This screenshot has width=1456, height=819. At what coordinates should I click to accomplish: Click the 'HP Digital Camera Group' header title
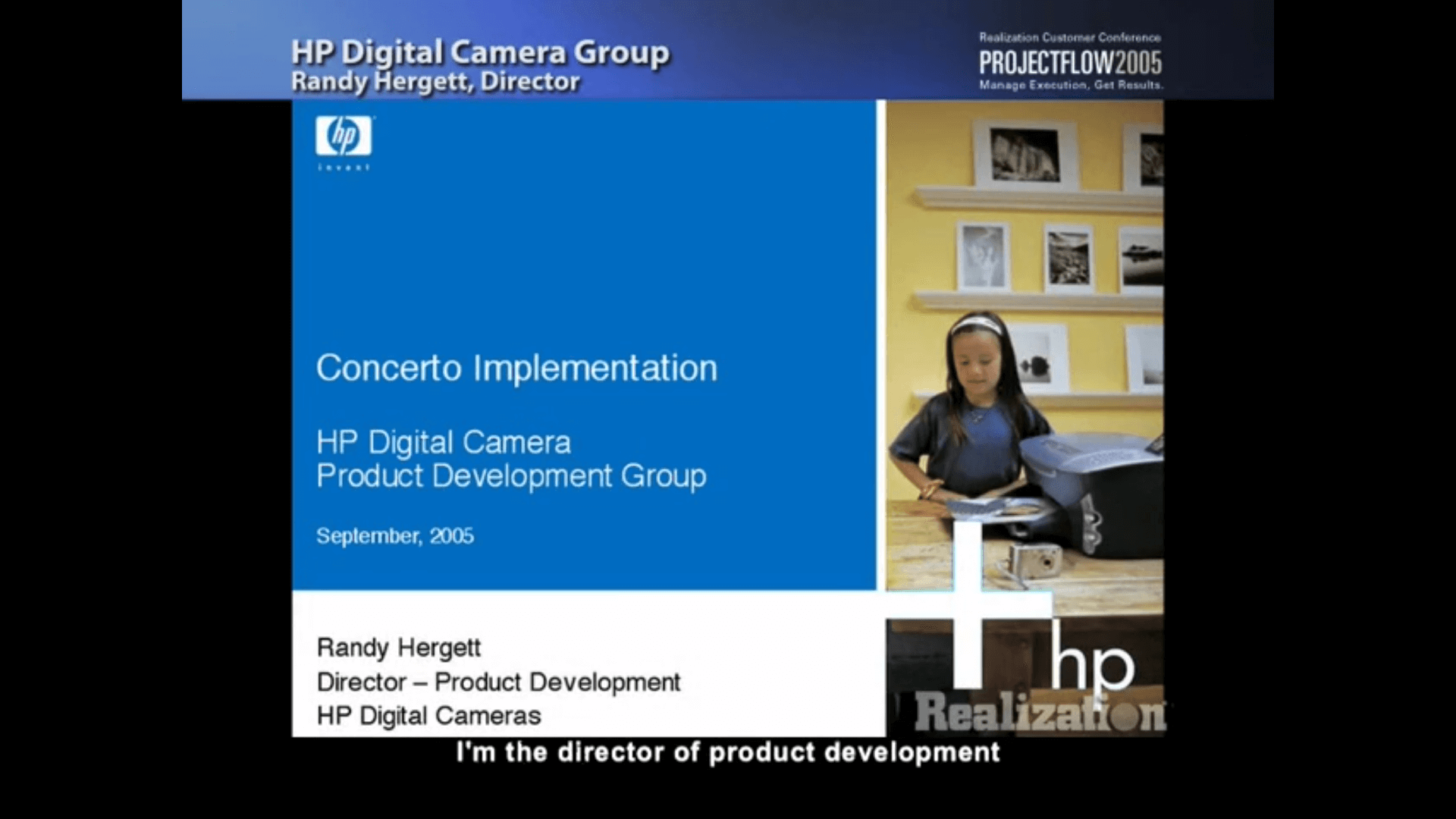click(x=480, y=52)
